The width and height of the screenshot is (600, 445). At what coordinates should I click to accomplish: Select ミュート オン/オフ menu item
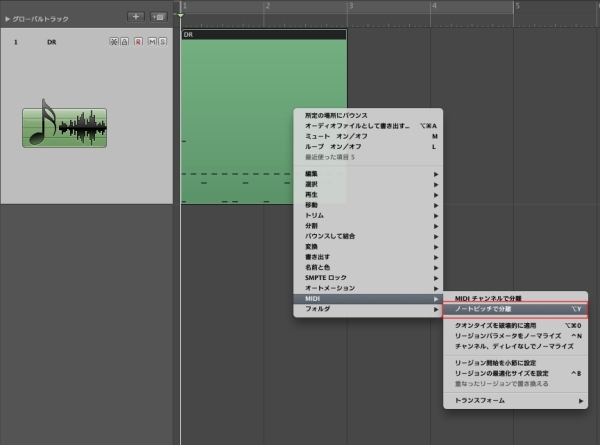click(368, 136)
